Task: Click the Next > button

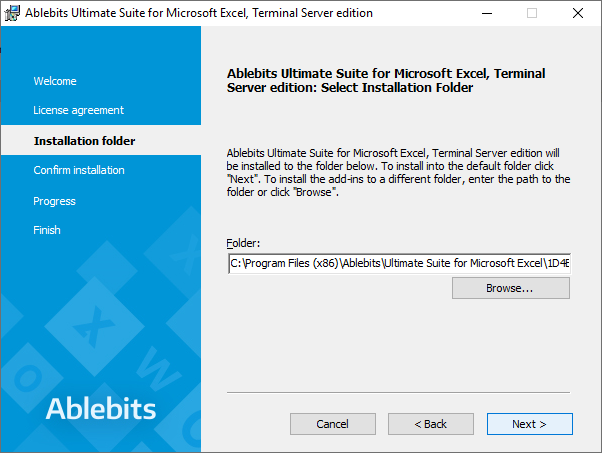Action: click(x=529, y=424)
